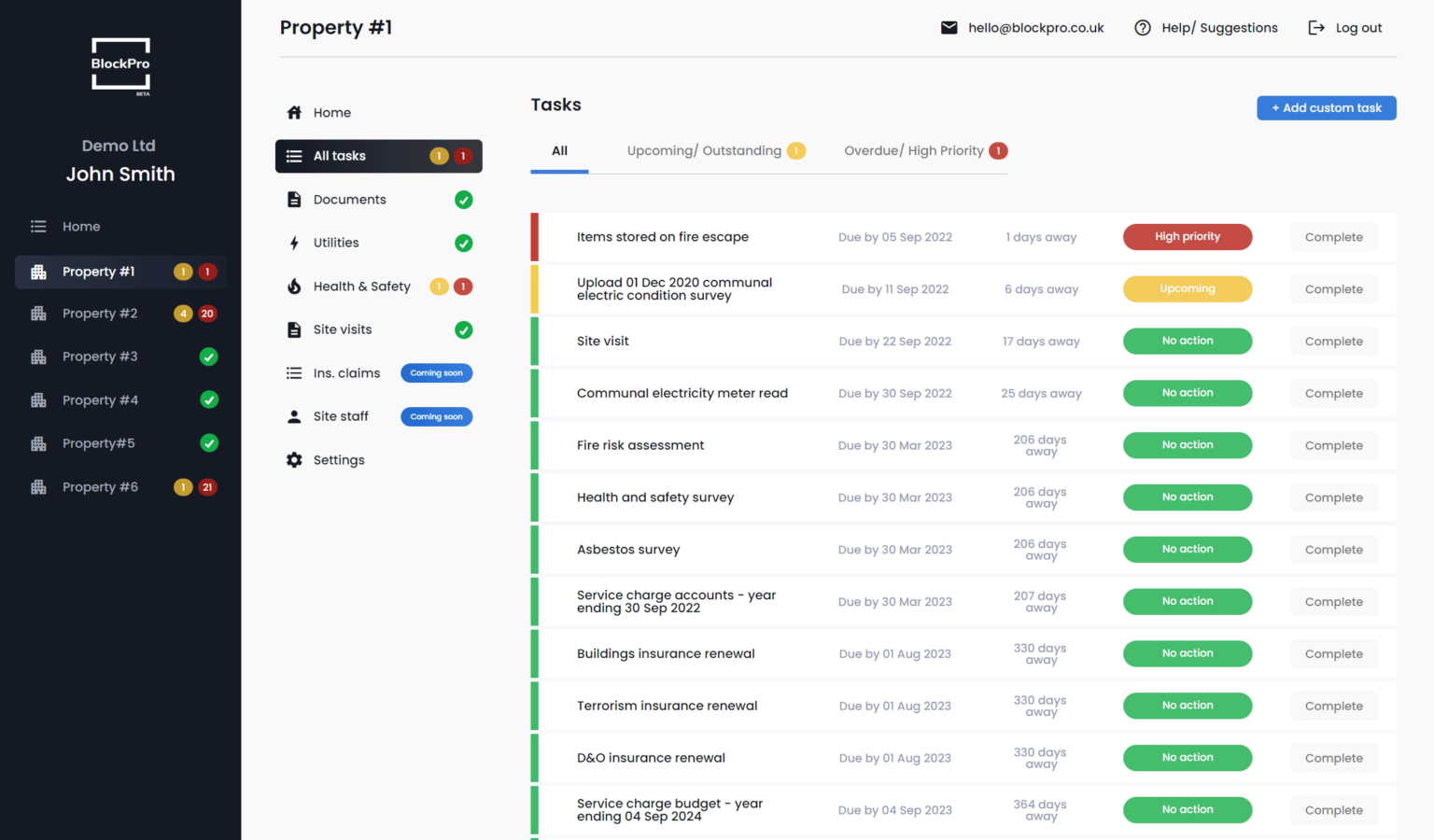Mark Site visit as Complete
The image size is (1434, 840).
point(1333,341)
